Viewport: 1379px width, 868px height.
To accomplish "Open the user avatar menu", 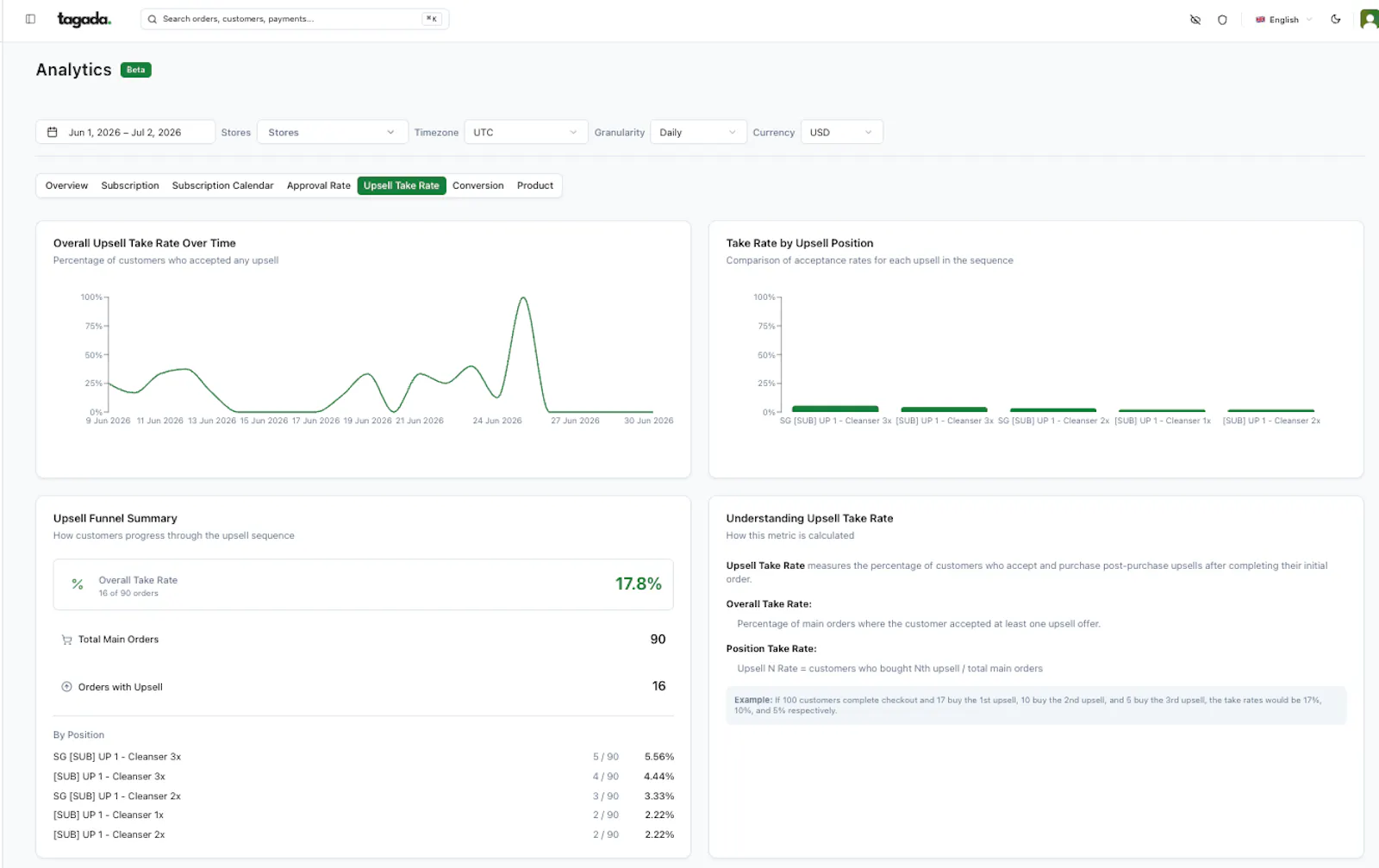I will (x=1370, y=19).
